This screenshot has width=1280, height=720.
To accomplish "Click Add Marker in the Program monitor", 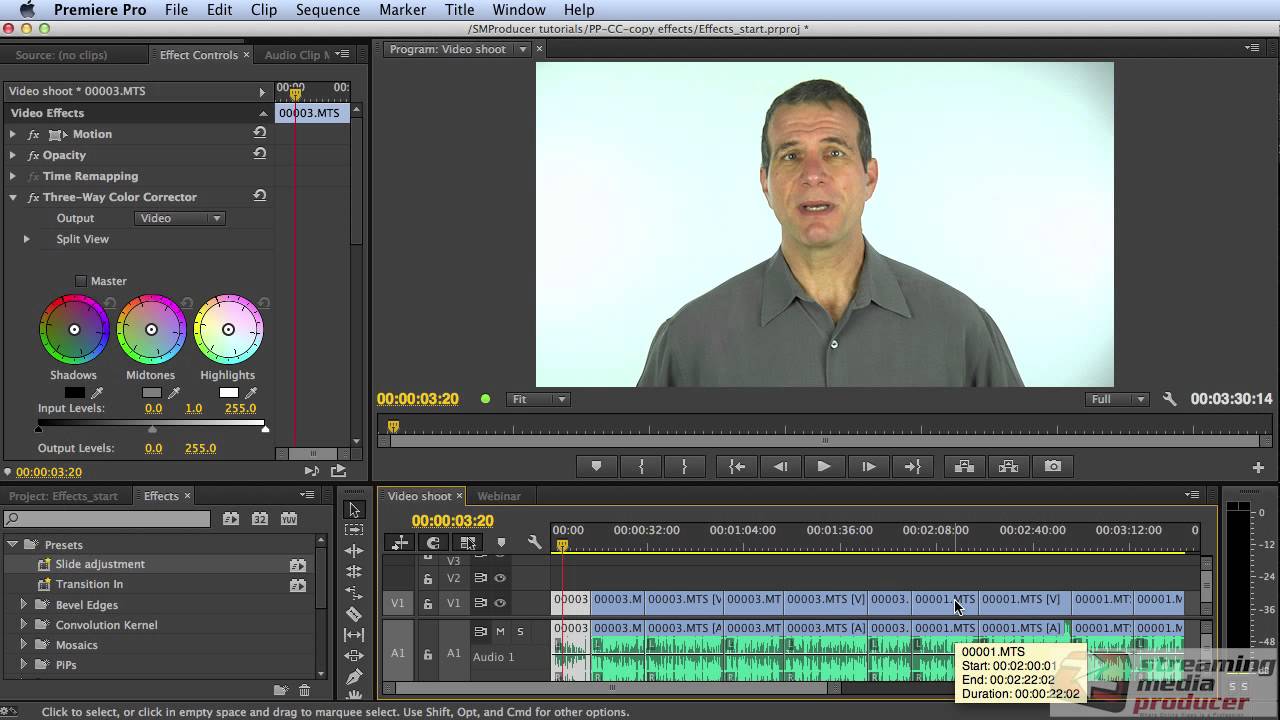I will 596,466.
